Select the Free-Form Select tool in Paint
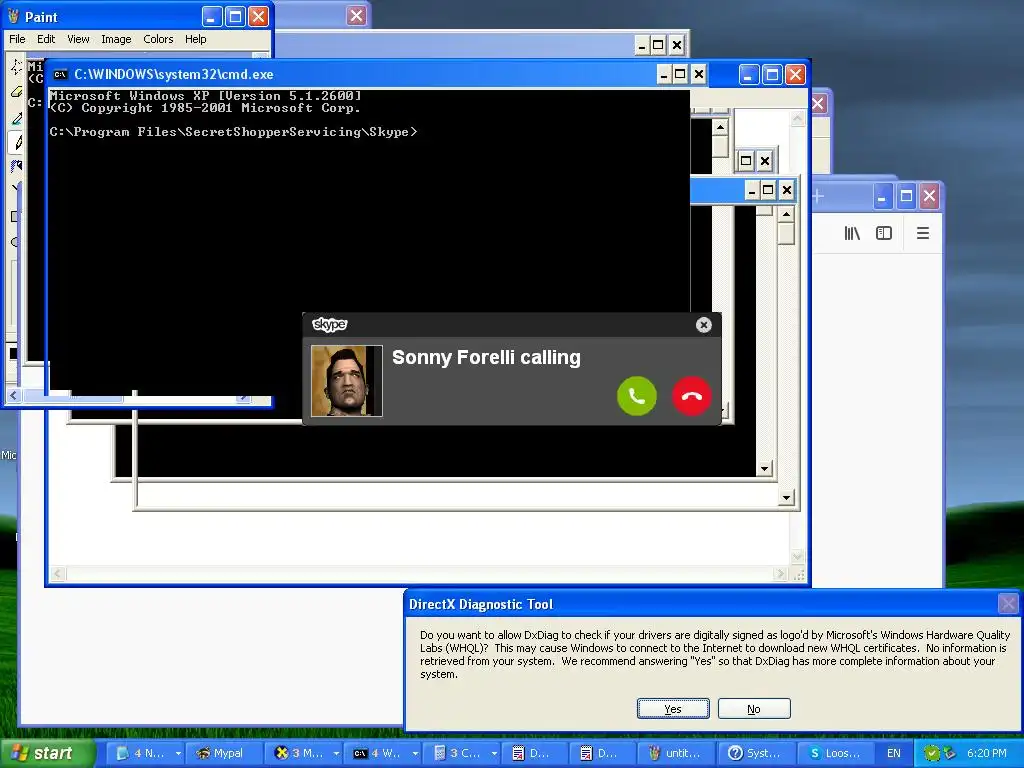 click(x=16, y=67)
